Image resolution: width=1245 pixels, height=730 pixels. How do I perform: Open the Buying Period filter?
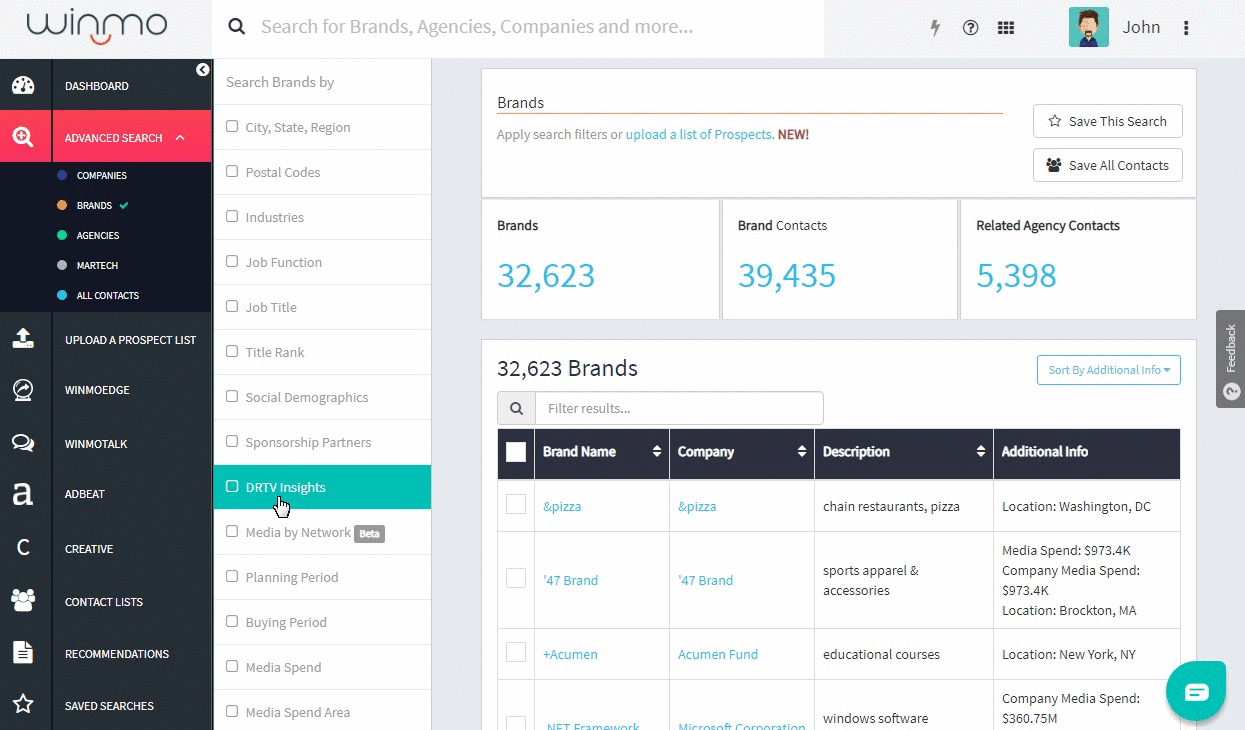[x=322, y=622]
